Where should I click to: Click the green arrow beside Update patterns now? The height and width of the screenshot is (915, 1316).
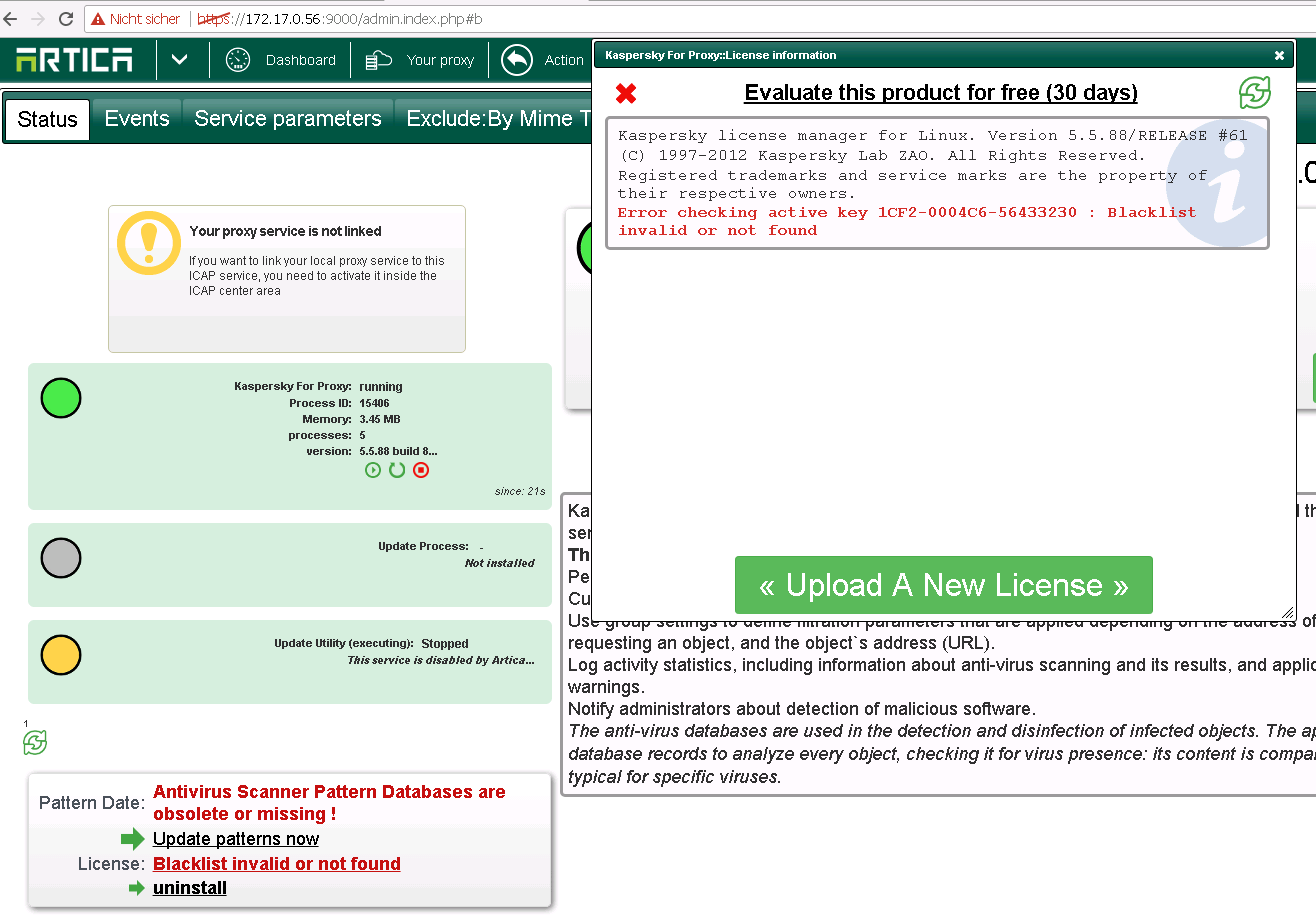click(133, 839)
